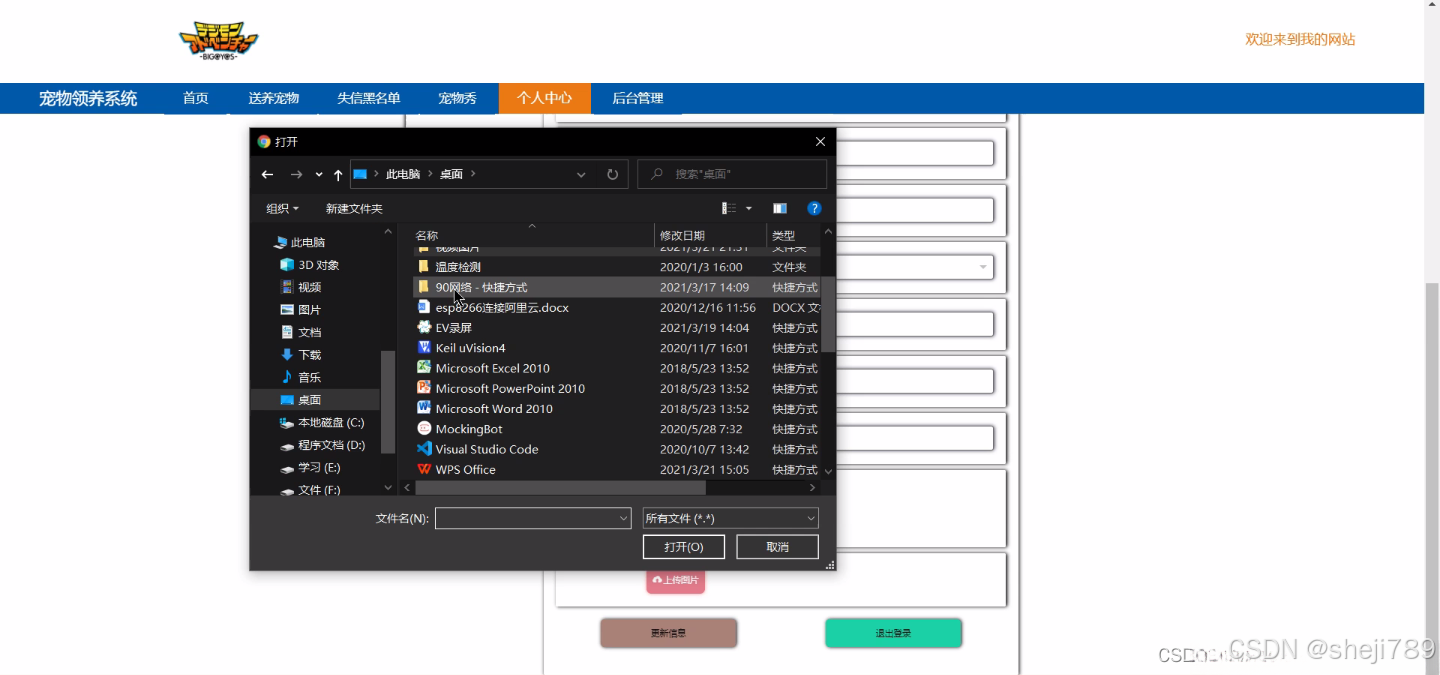
Task: Select the 90网络 - 快捷方式 item
Action: 481,287
